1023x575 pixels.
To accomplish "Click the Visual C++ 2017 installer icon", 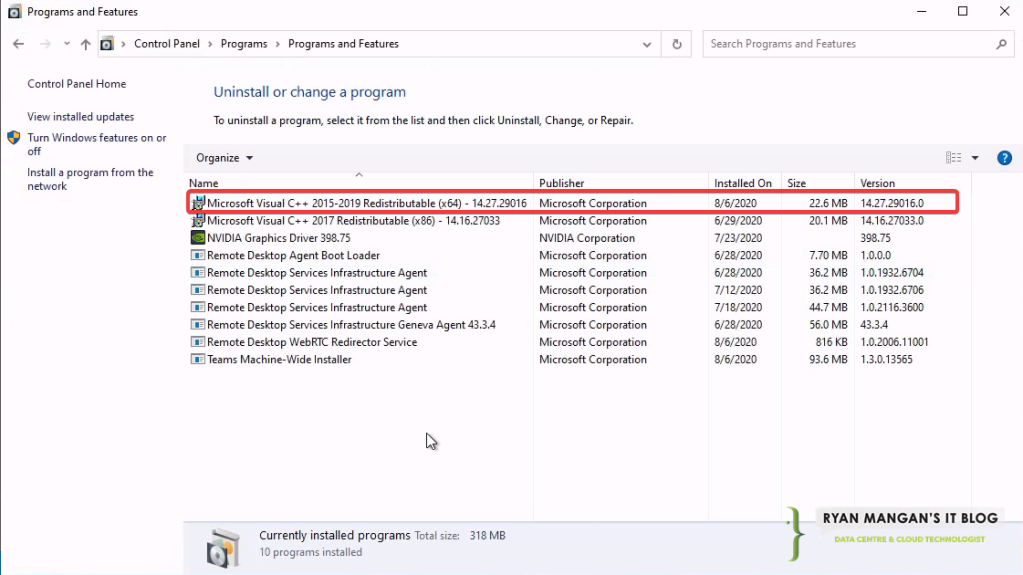I will [198, 221].
